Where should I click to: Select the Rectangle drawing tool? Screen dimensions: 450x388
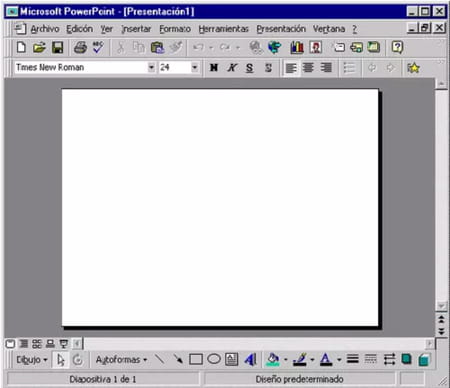(x=196, y=359)
